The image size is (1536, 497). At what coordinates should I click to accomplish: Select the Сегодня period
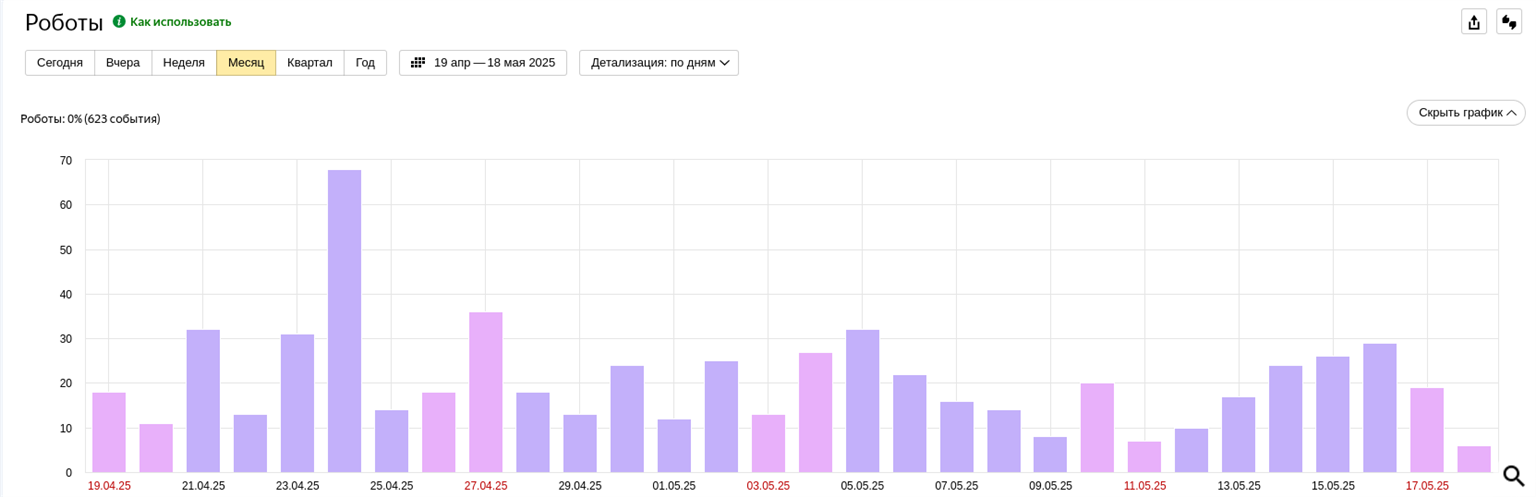[60, 63]
